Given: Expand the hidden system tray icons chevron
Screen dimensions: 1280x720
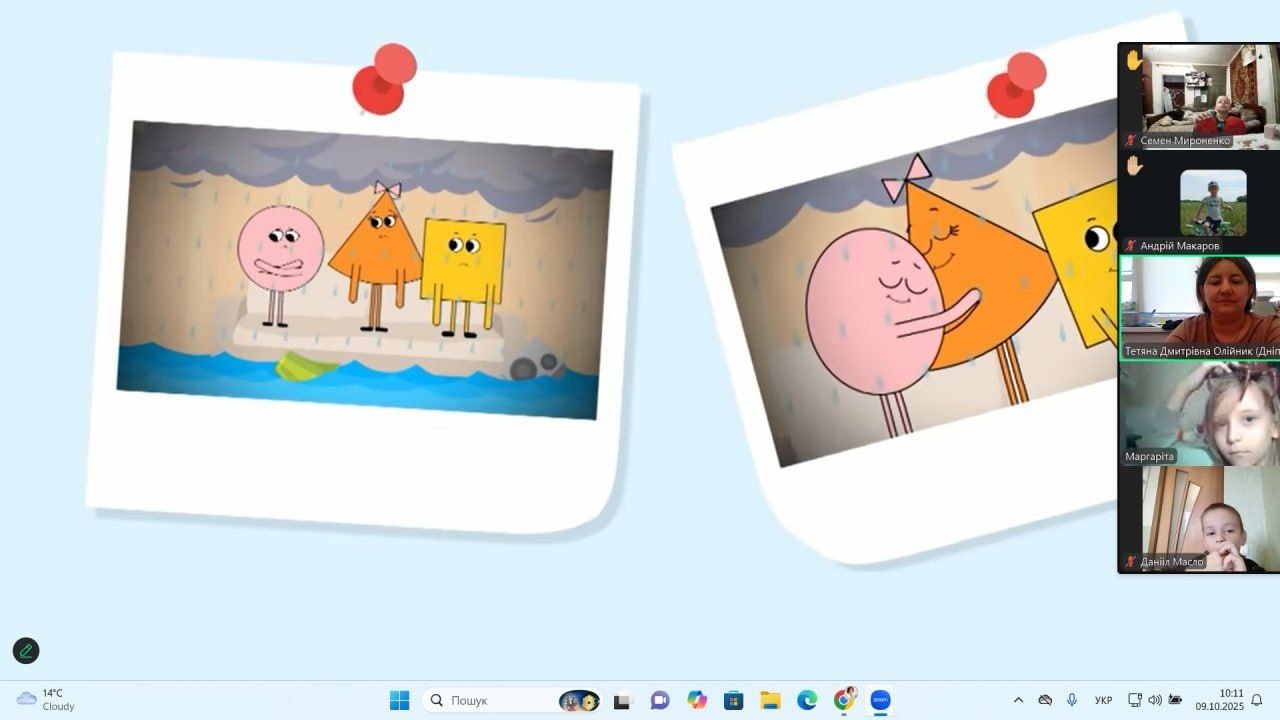Looking at the screenshot, I should (1018, 700).
